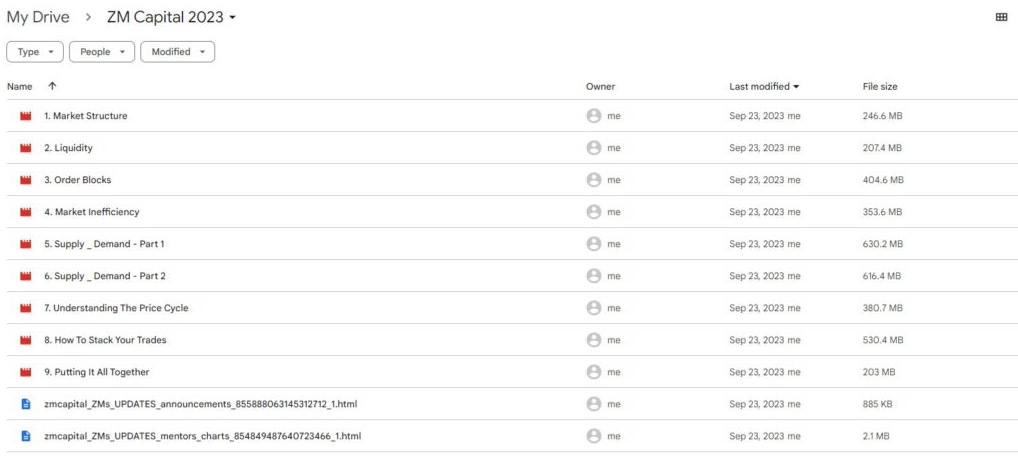Image resolution: width=1018 pixels, height=456 pixels.
Task: Click the Name column header
Action: click(x=20, y=86)
